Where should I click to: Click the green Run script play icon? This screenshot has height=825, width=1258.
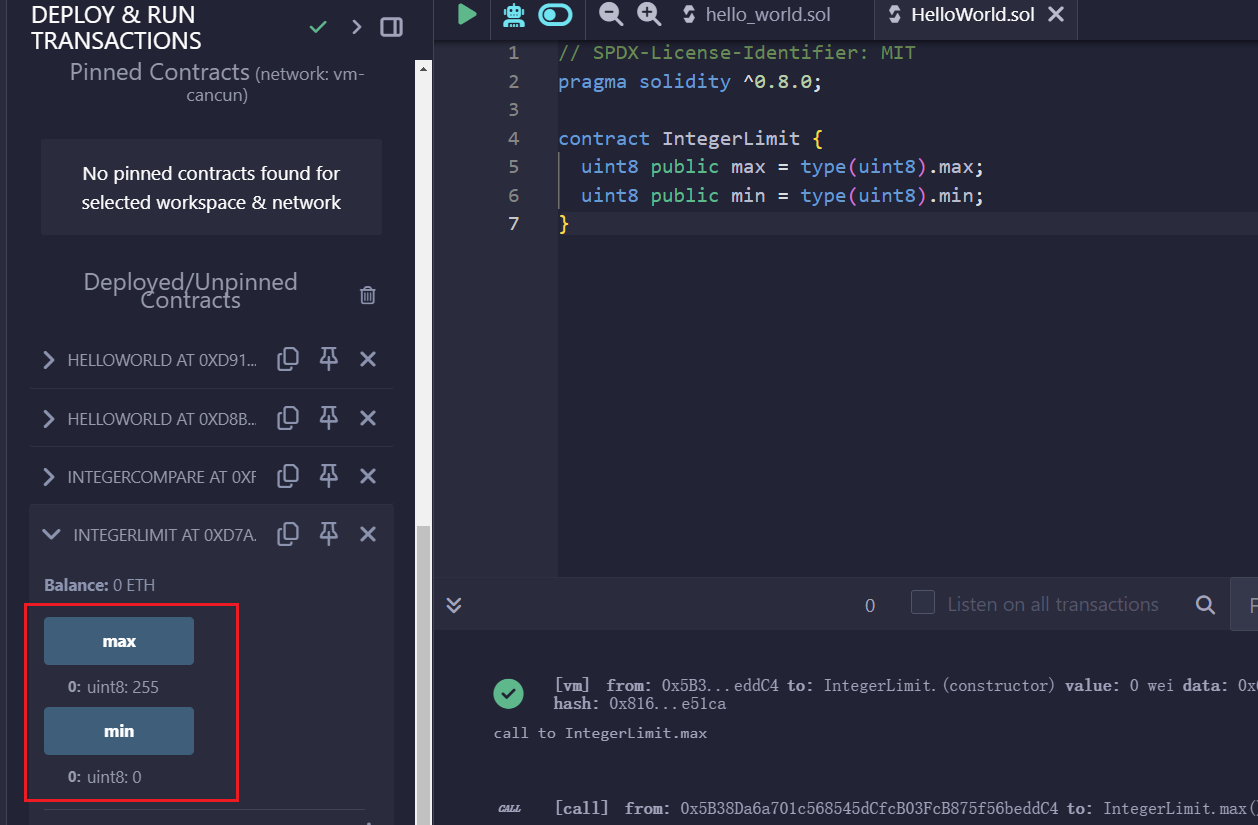467,14
